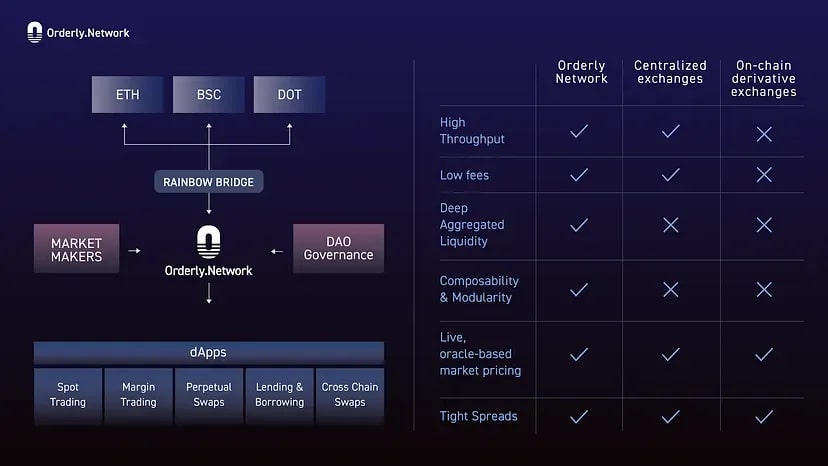Open the Perpetual Swaps dApp tile
The width and height of the screenshot is (828, 466).
point(209,395)
